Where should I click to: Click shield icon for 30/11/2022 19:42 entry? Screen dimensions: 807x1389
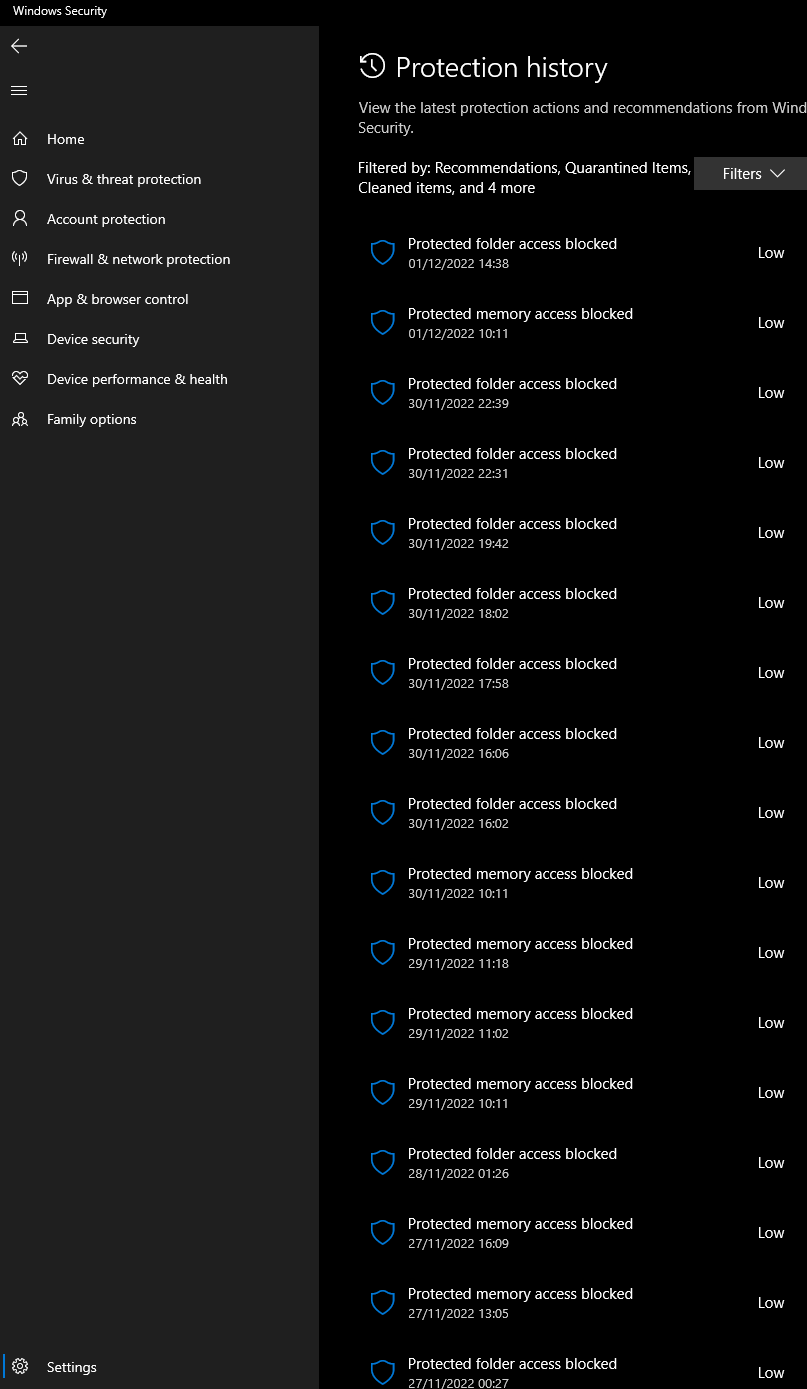383,533
